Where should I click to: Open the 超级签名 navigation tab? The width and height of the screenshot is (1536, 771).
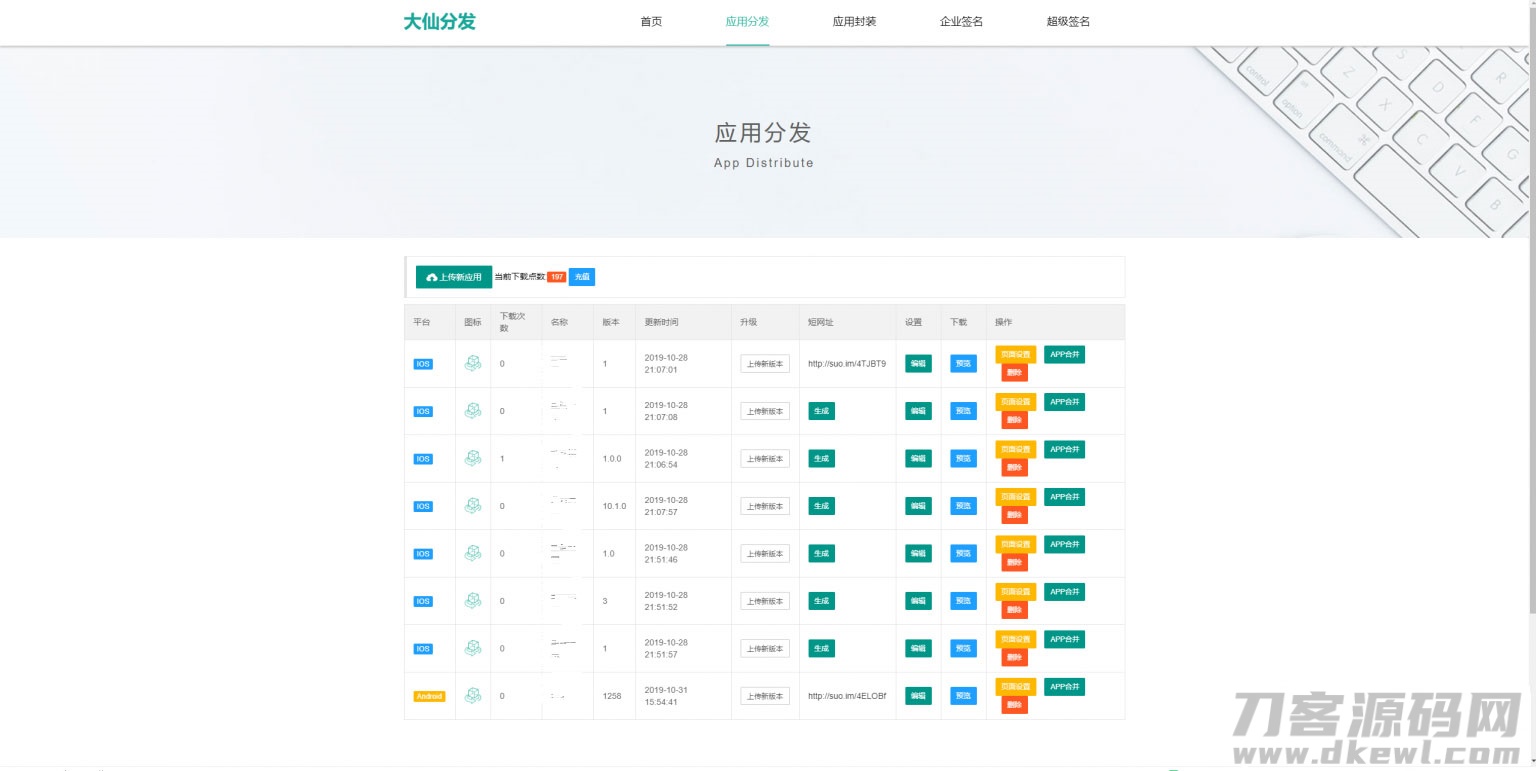pos(1068,22)
